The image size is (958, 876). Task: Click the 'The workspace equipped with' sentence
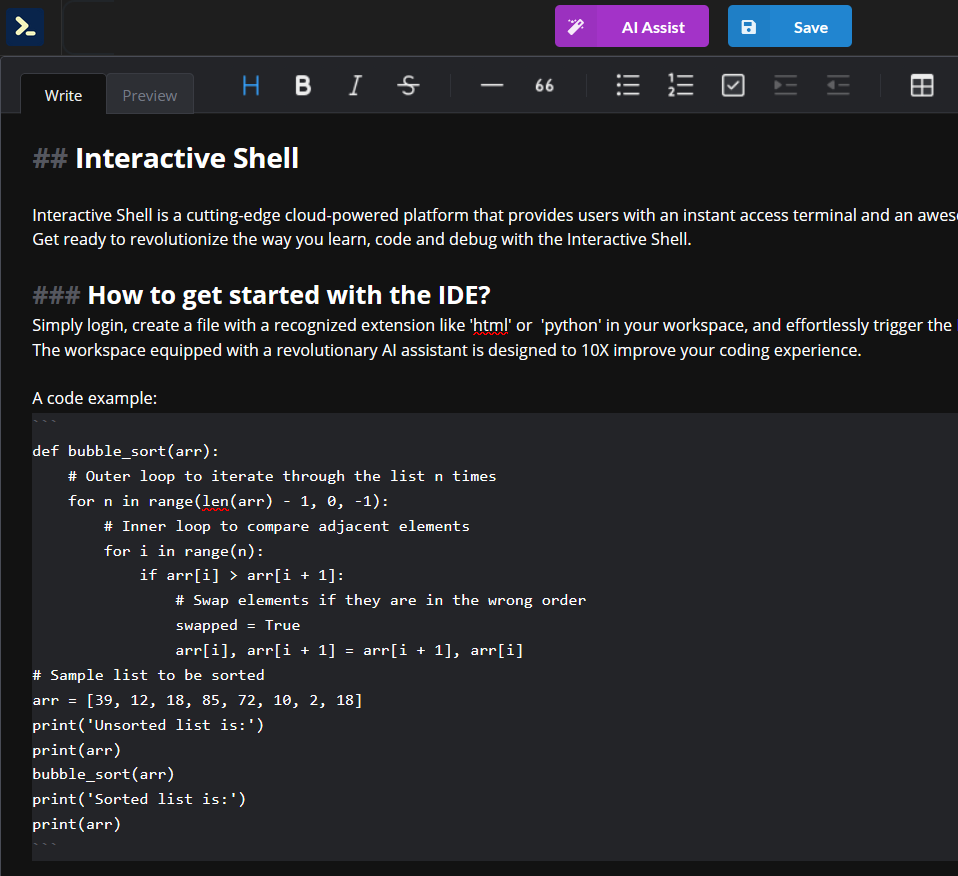(447, 351)
